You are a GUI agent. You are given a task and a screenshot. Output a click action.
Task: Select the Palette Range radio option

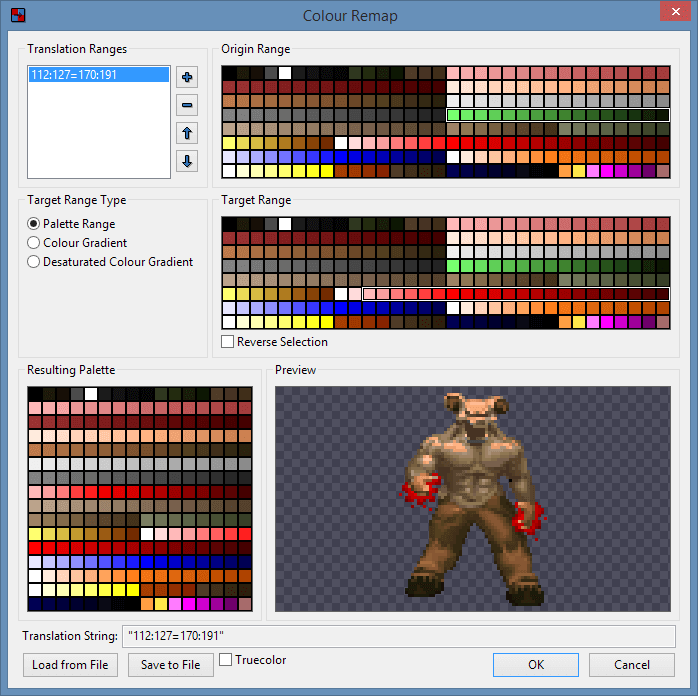click(x=34, y=224)
